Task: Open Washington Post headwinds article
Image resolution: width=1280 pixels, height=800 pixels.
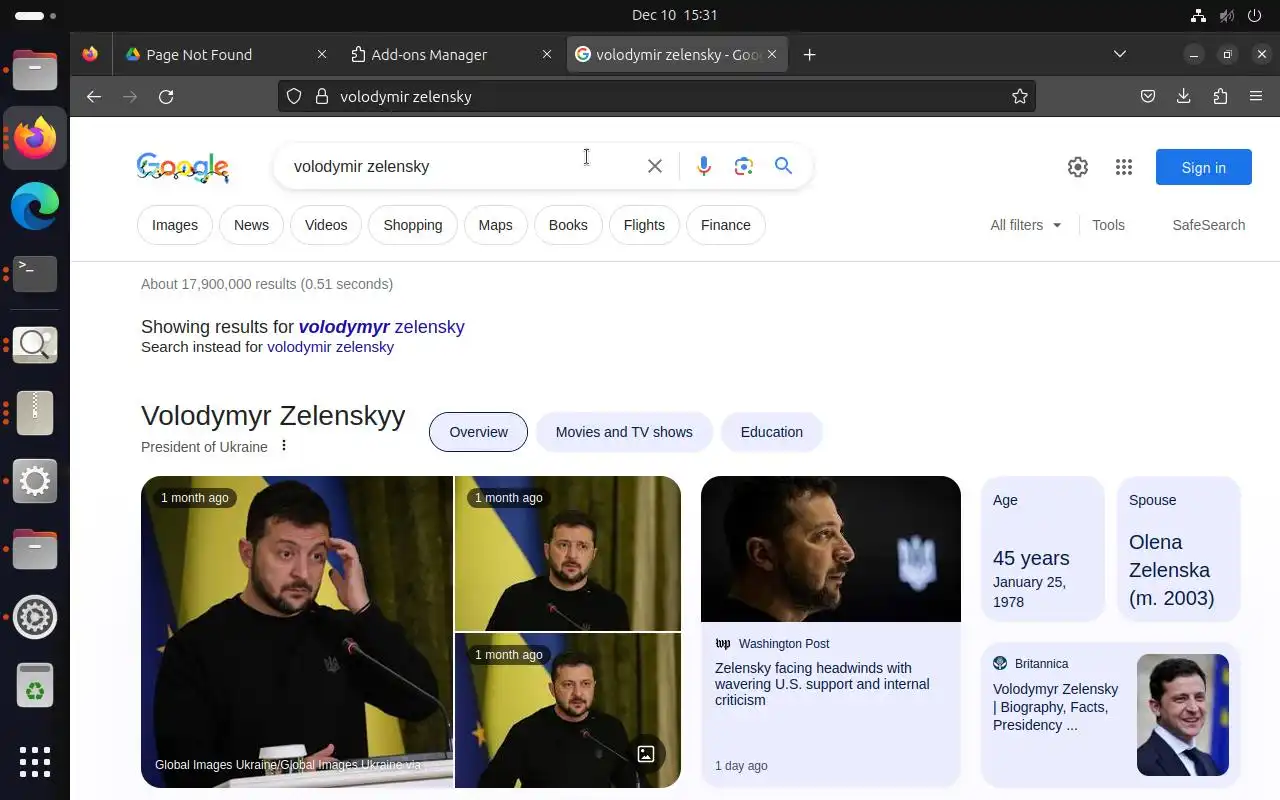Action: click(x=822, y=684)
